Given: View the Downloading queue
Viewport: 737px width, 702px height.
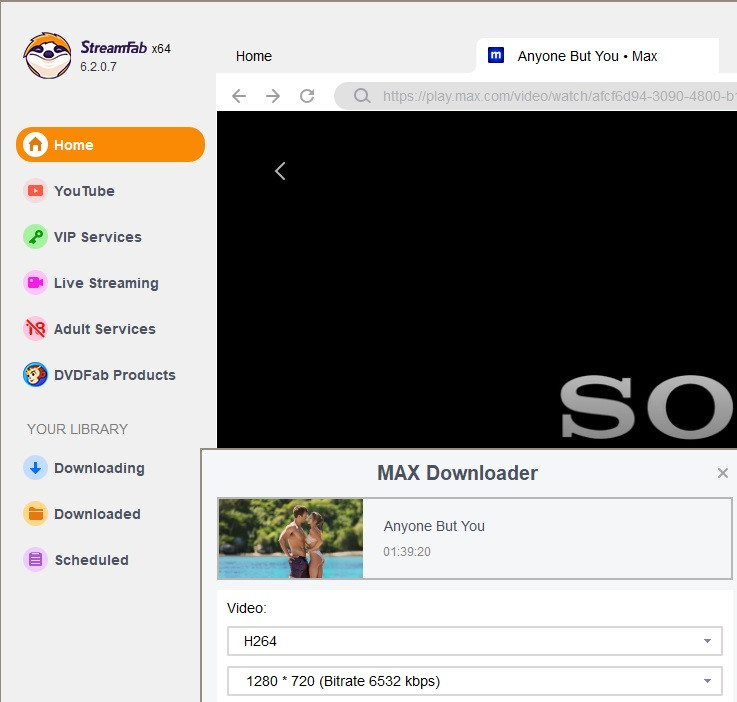Looking at the screenshot, I should point(98,468).
